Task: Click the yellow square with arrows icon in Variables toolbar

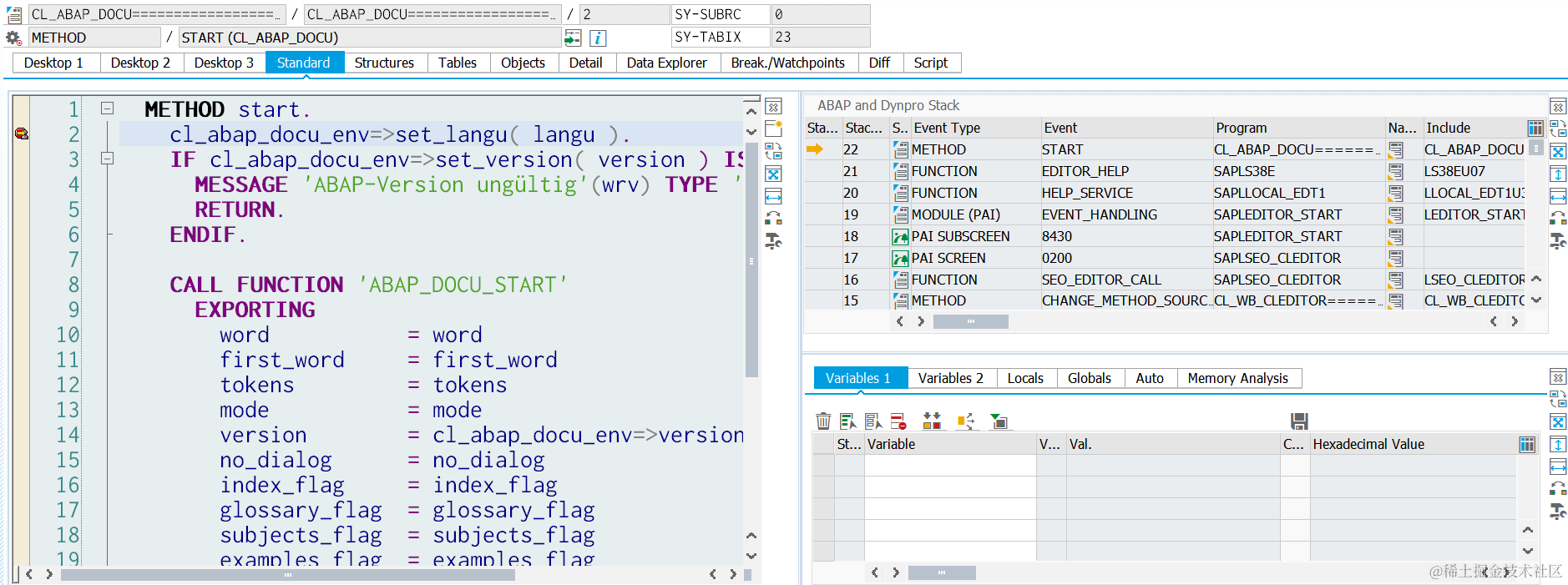Action: pyautogui.click(x=966, y=421)
